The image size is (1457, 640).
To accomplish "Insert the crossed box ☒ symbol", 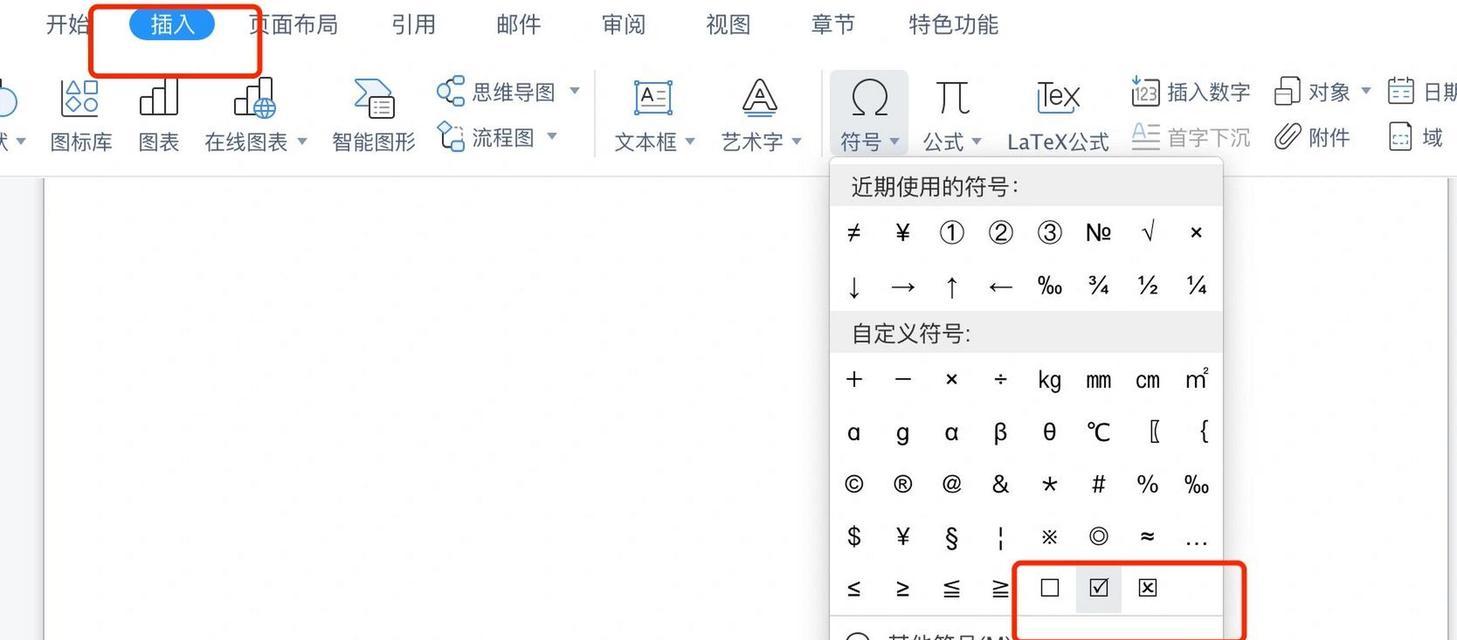I will point(1147,588).
